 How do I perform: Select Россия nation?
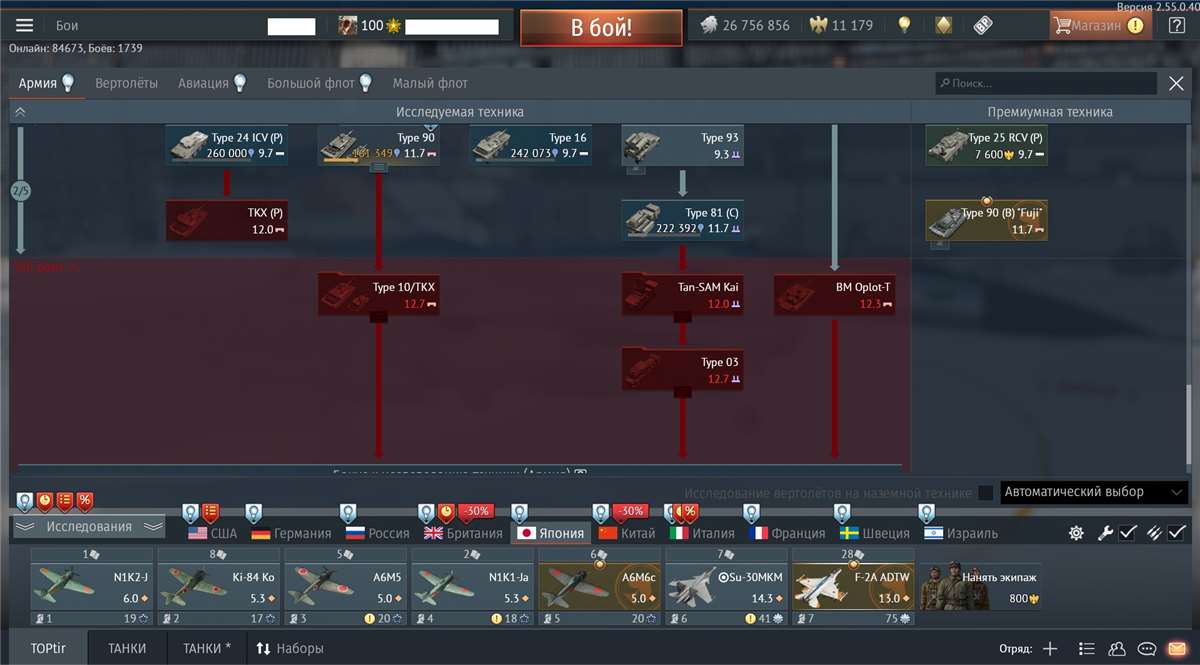click(x=376, y=533)
